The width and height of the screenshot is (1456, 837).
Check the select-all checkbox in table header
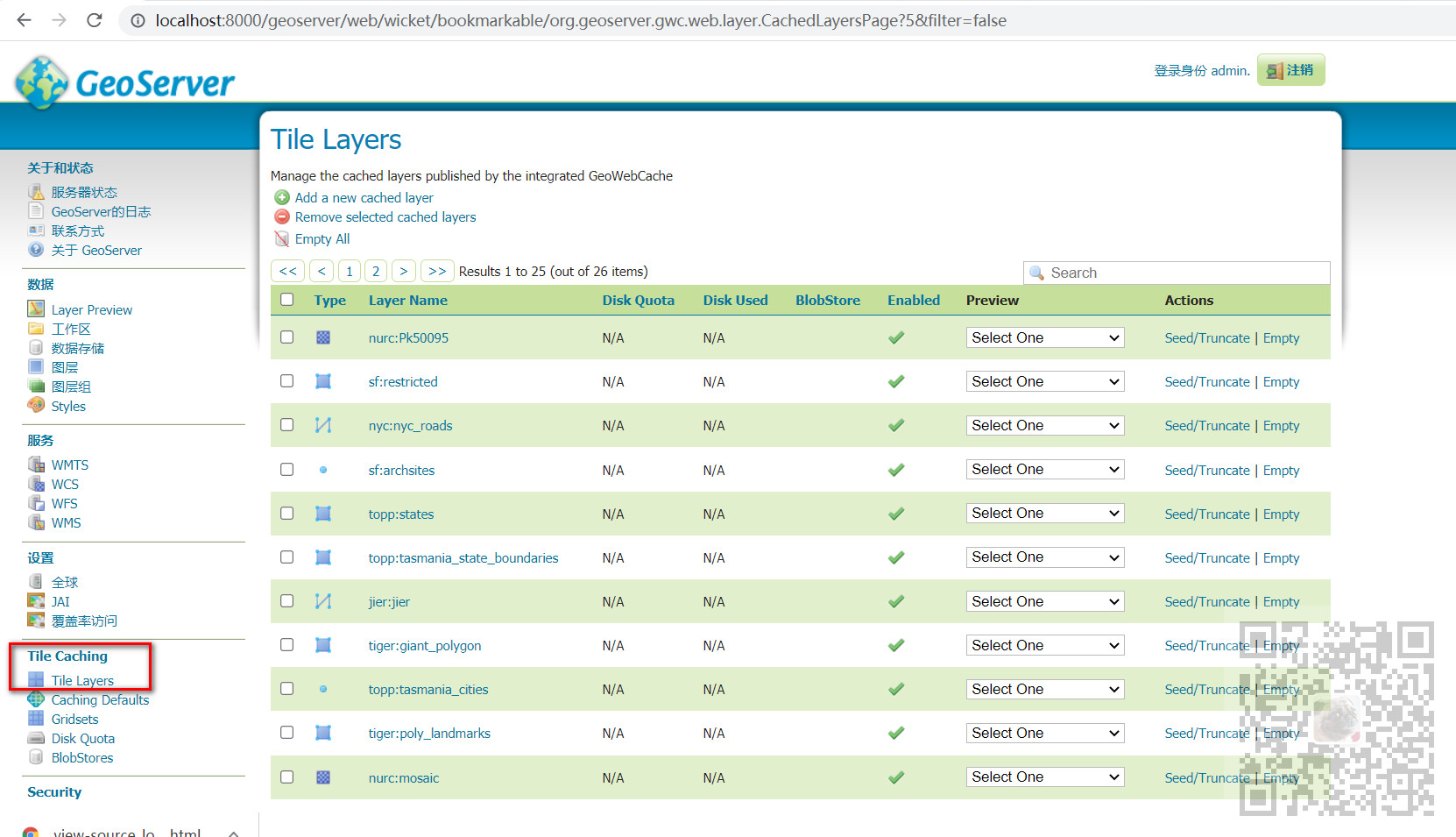[286, 299]
